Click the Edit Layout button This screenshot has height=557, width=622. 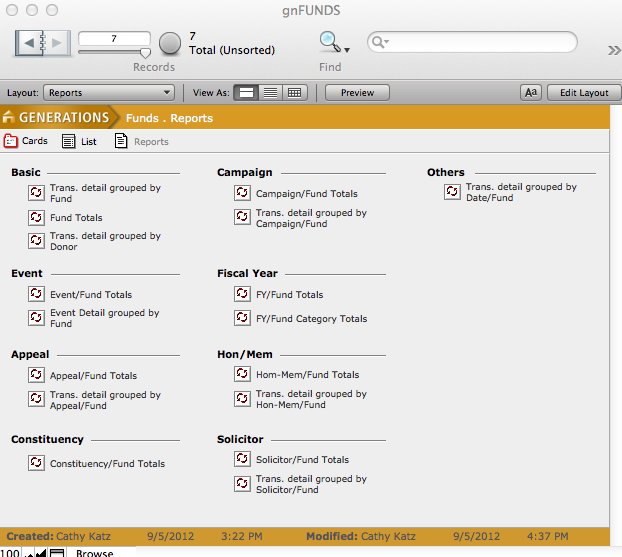tap(583, 93)
